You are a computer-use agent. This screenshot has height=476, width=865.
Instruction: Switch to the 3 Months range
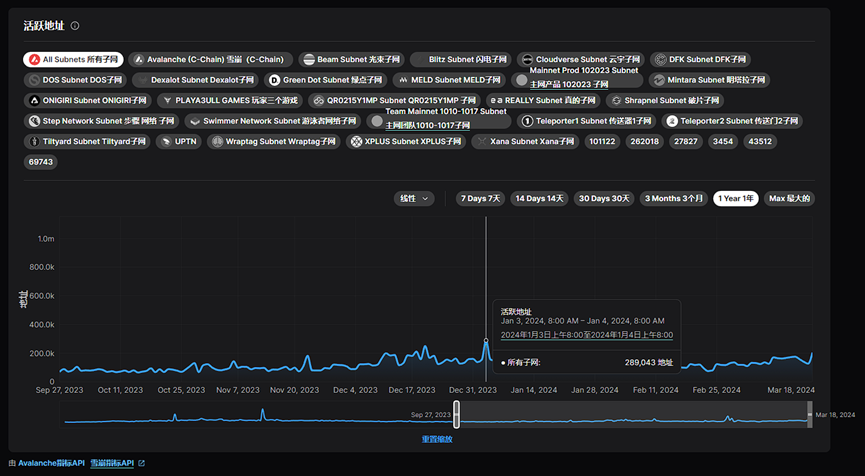click(x=674, y=198)
